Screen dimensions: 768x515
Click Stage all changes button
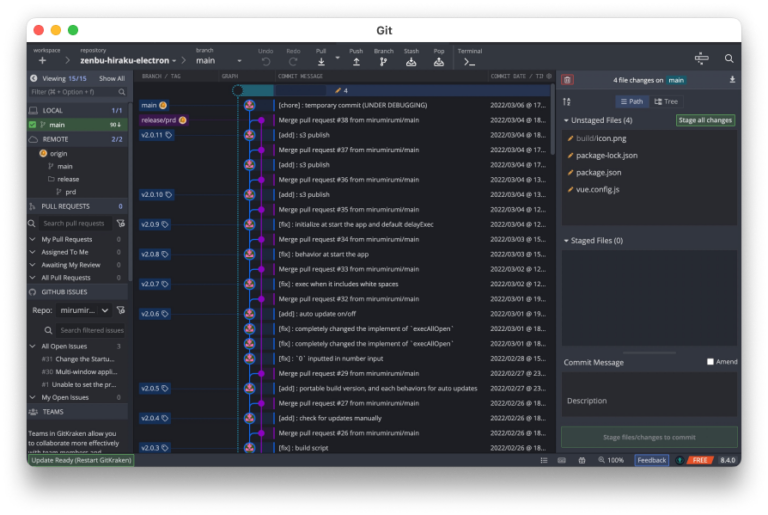coord(705,120)
